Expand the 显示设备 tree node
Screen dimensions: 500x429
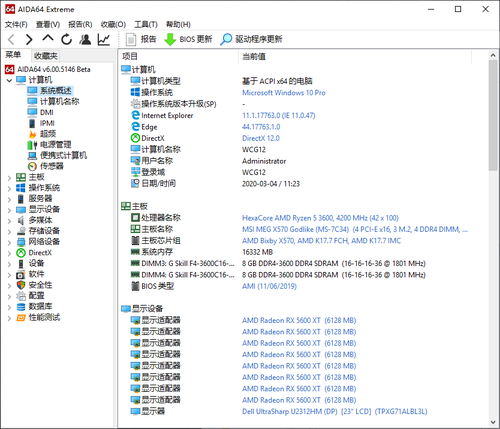(x=9, y=210)
